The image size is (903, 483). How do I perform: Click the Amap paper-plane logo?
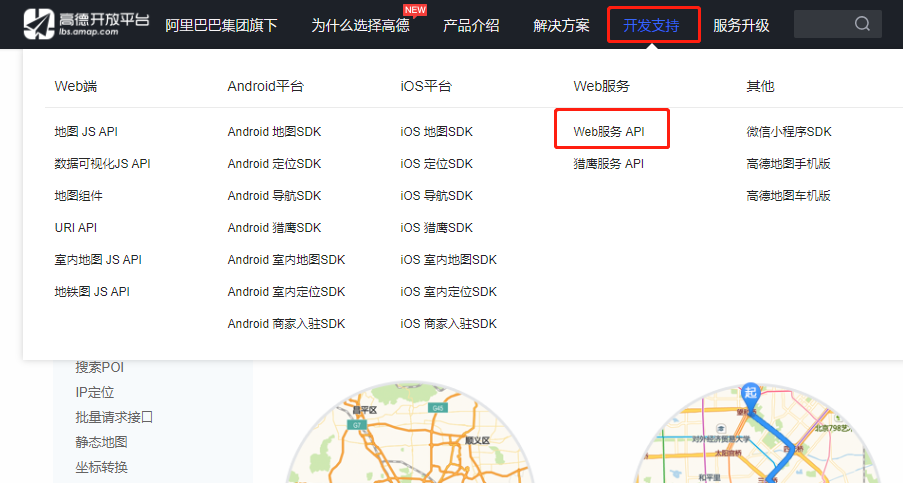pos(39,24)
